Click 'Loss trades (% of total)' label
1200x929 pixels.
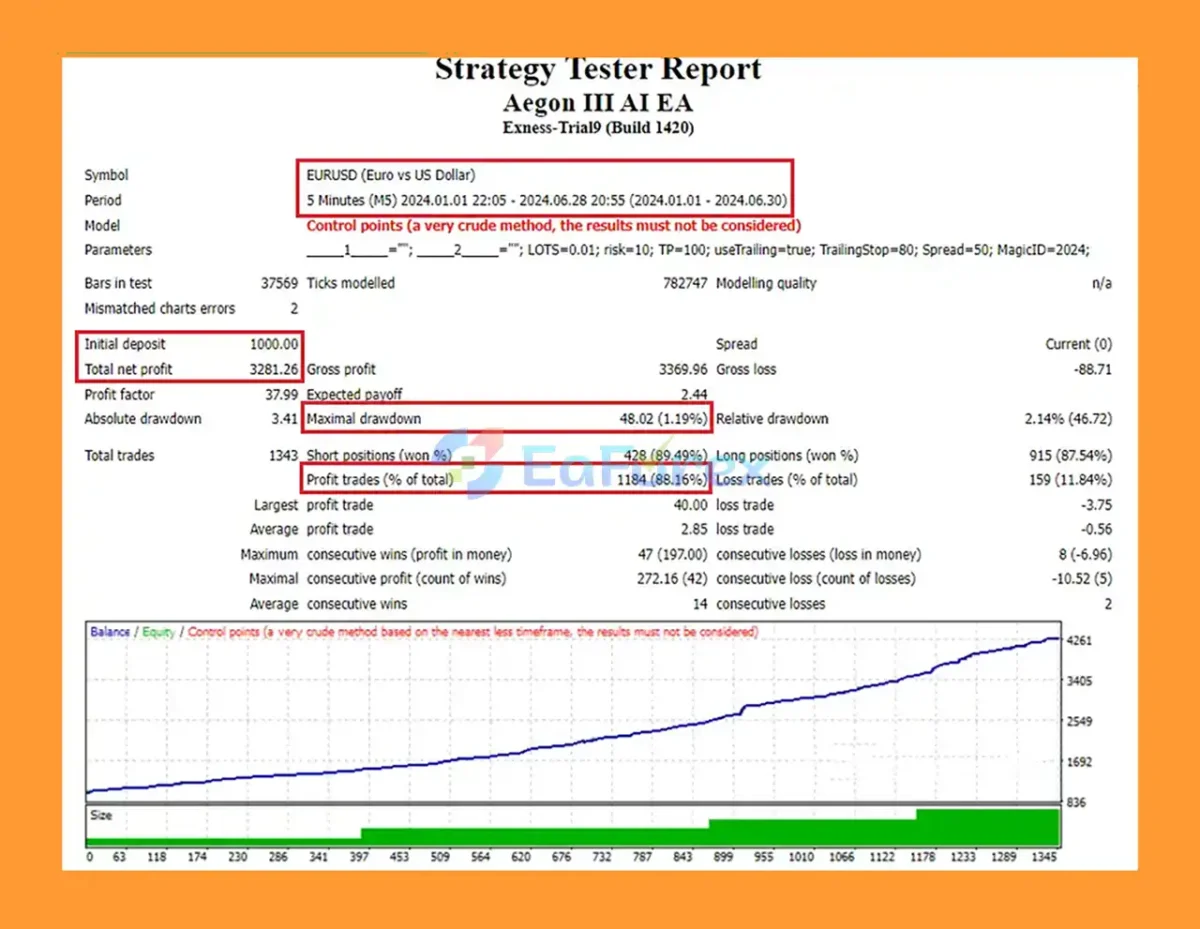pyautogui.click(x=786, y=480)
